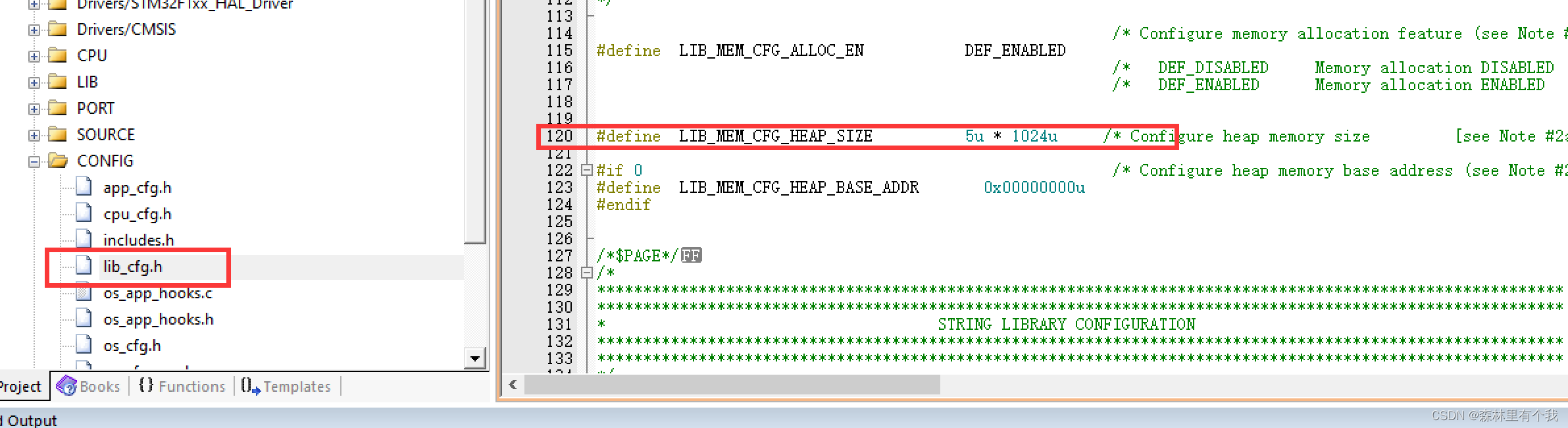1568x428 pixels.
Task: Switch to the Project tab
Action: (x=21, y=387)
